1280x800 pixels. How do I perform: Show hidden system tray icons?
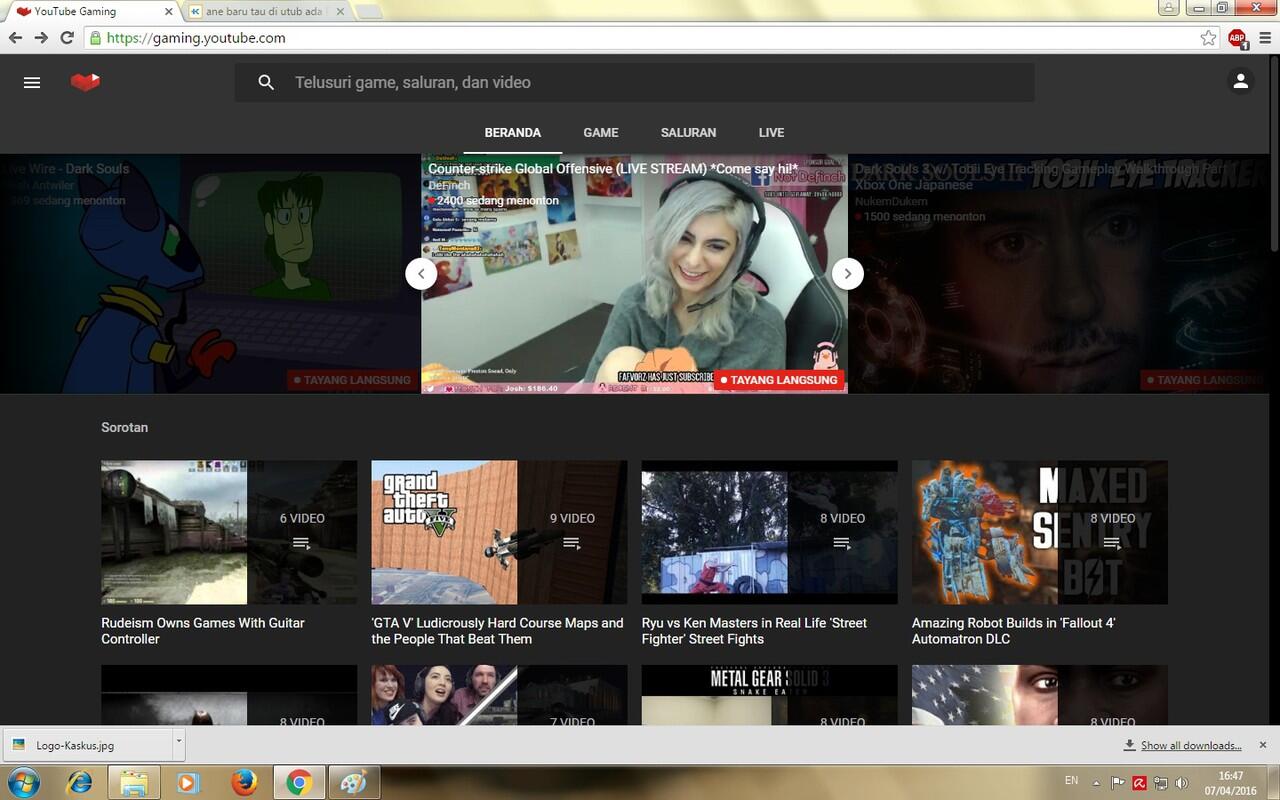click(x=1098, y=783)
